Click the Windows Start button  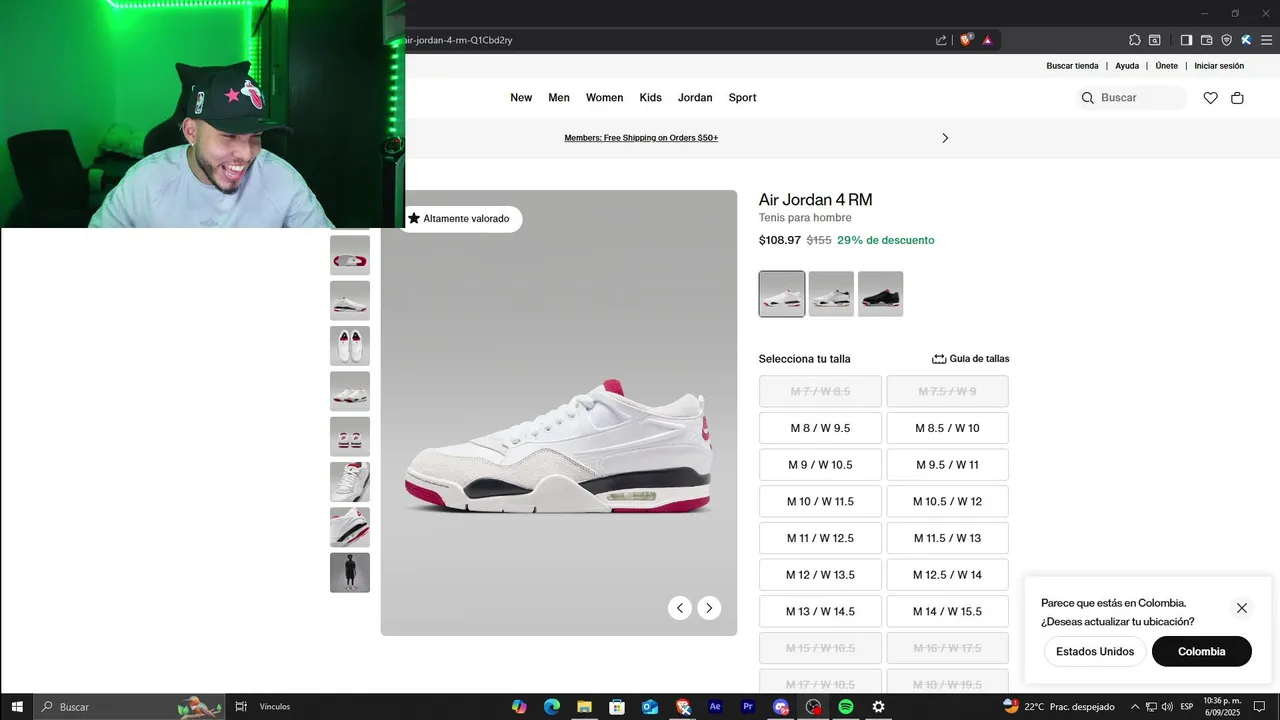click(x=17, y=707)
